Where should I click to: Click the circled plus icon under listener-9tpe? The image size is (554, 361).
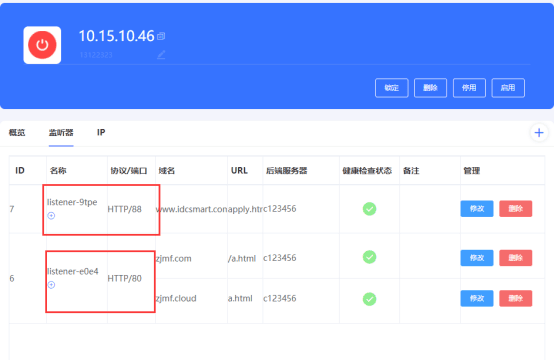(51, 215)
